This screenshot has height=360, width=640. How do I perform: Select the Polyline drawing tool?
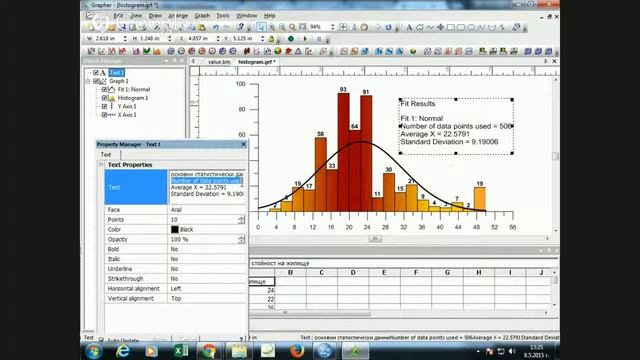click(x=430, y=27)
